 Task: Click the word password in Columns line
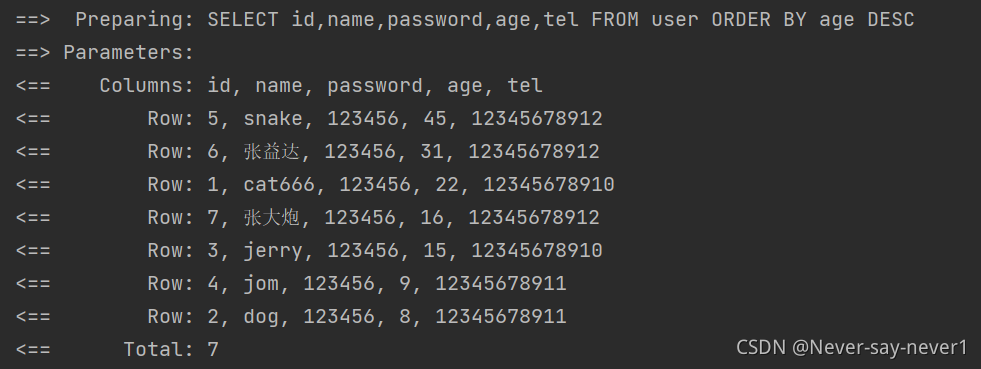[375, 86]
